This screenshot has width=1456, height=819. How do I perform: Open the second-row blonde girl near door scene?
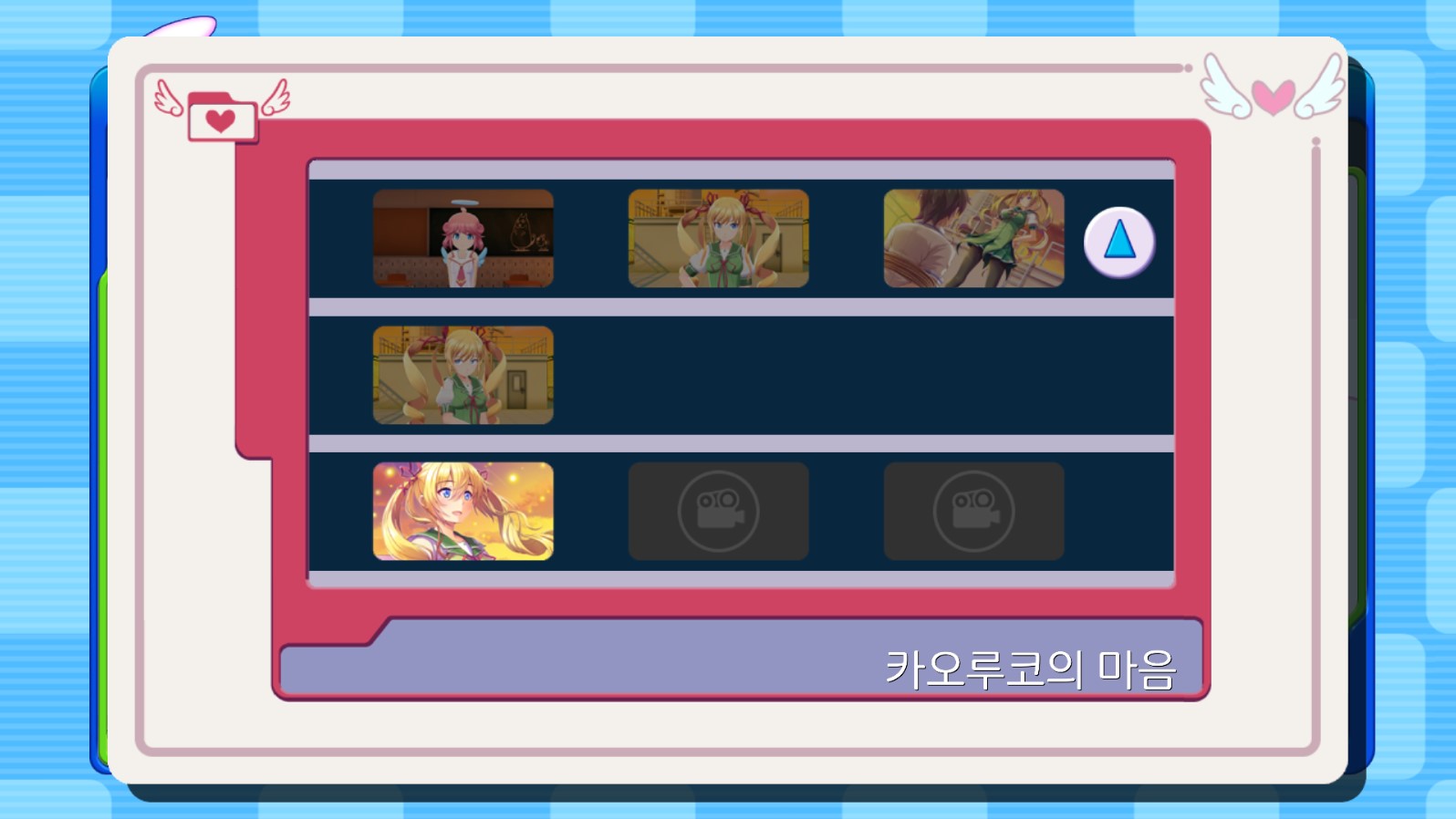coord(463,375)
